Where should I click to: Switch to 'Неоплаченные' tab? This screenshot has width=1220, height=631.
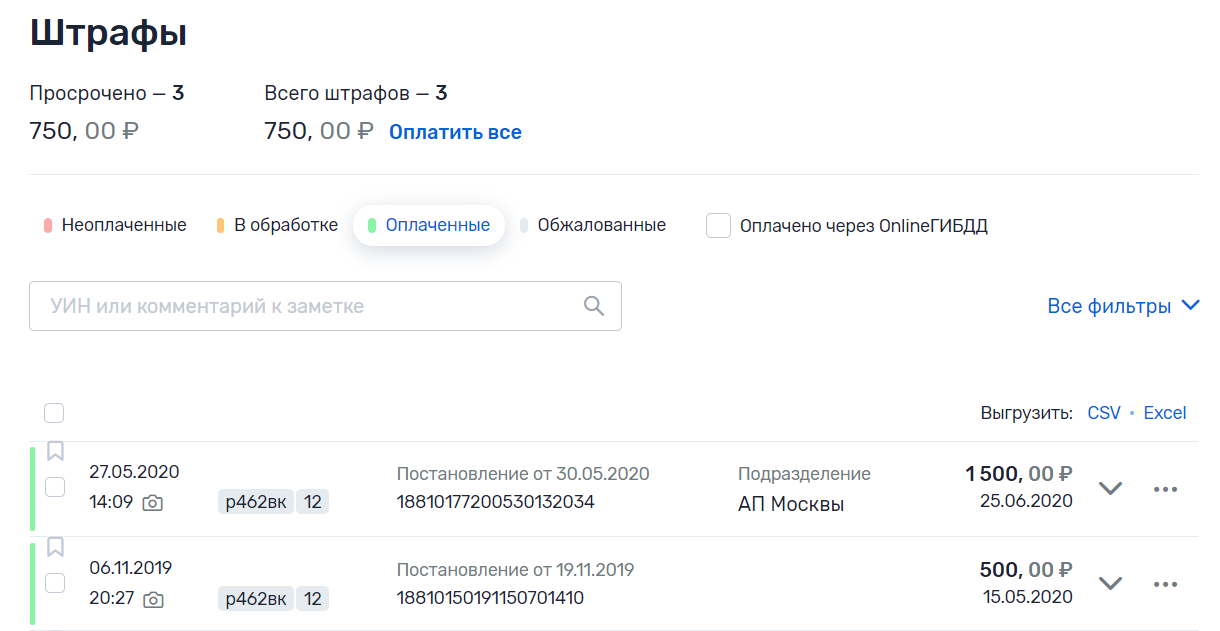click(x=115, y=225)
